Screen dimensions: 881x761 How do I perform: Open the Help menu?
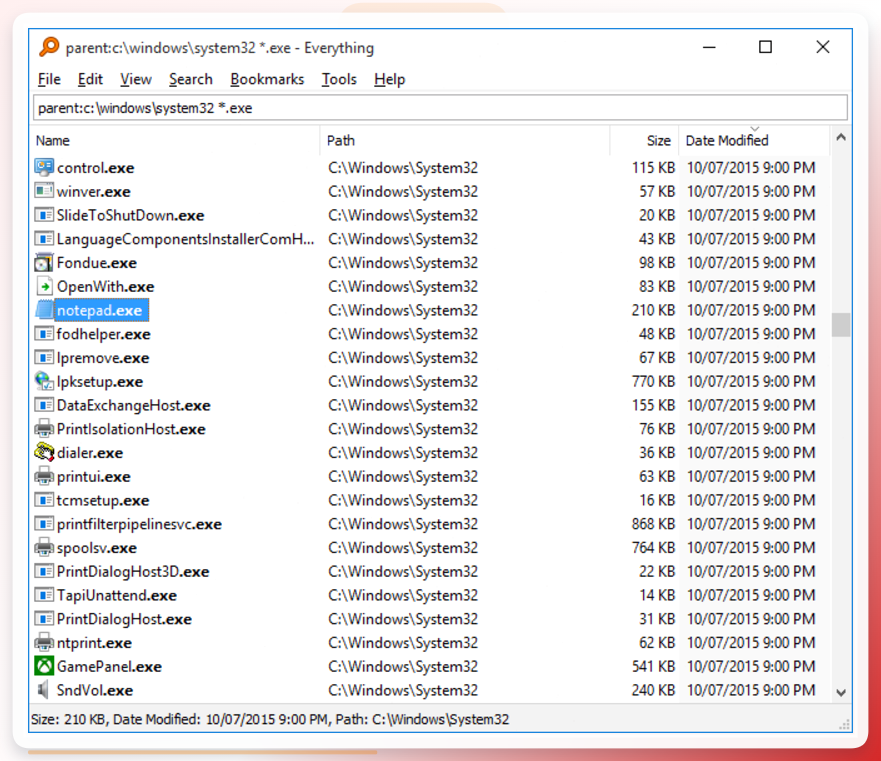pyautogui.click(x=389, y=79)
